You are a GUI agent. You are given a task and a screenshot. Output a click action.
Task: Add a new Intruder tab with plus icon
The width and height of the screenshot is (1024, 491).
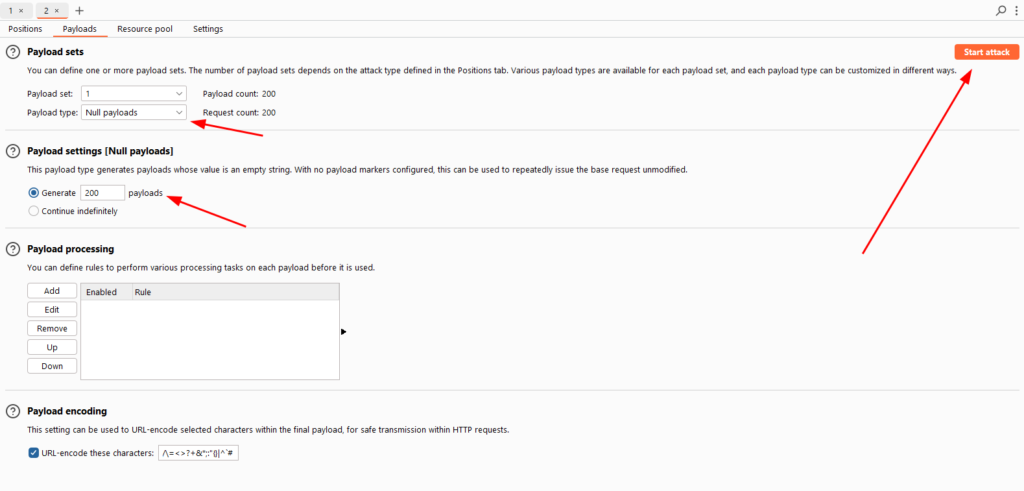tap(80, 10)
